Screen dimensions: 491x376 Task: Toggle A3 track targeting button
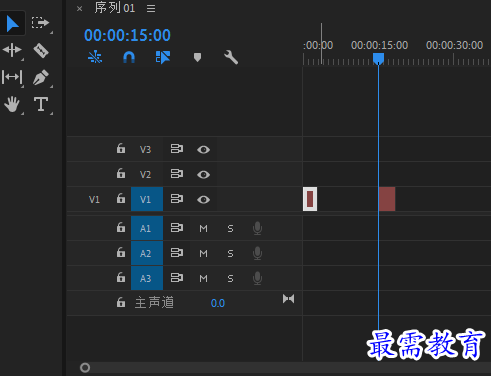(147, 278)
